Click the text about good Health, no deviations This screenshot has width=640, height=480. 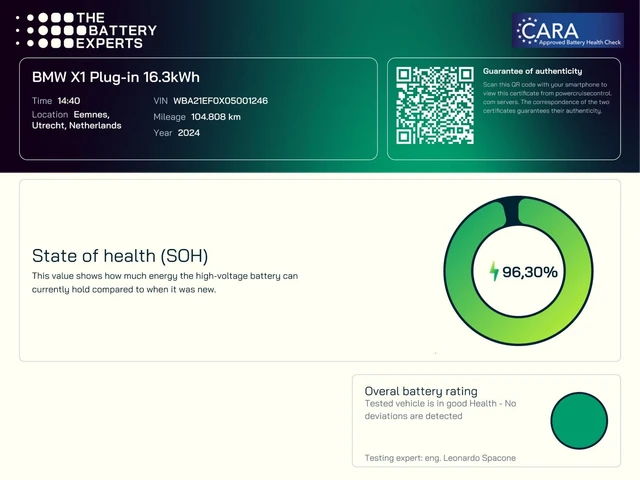pyautogui.click(x=440, y=410)
